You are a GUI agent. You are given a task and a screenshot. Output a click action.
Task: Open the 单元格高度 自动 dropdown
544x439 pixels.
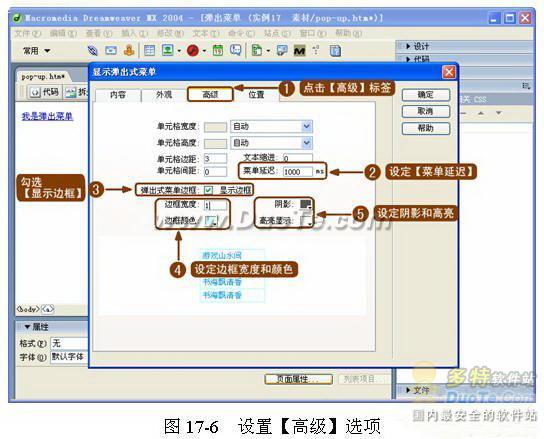pyautogui.click(x=271, y=143)
